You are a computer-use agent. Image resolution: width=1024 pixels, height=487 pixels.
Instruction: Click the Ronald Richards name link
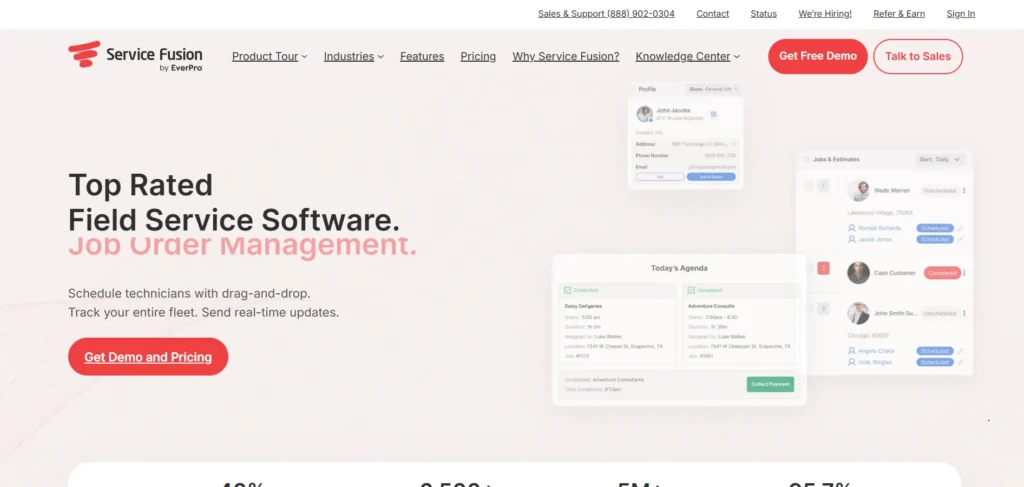tap(879, 228)
